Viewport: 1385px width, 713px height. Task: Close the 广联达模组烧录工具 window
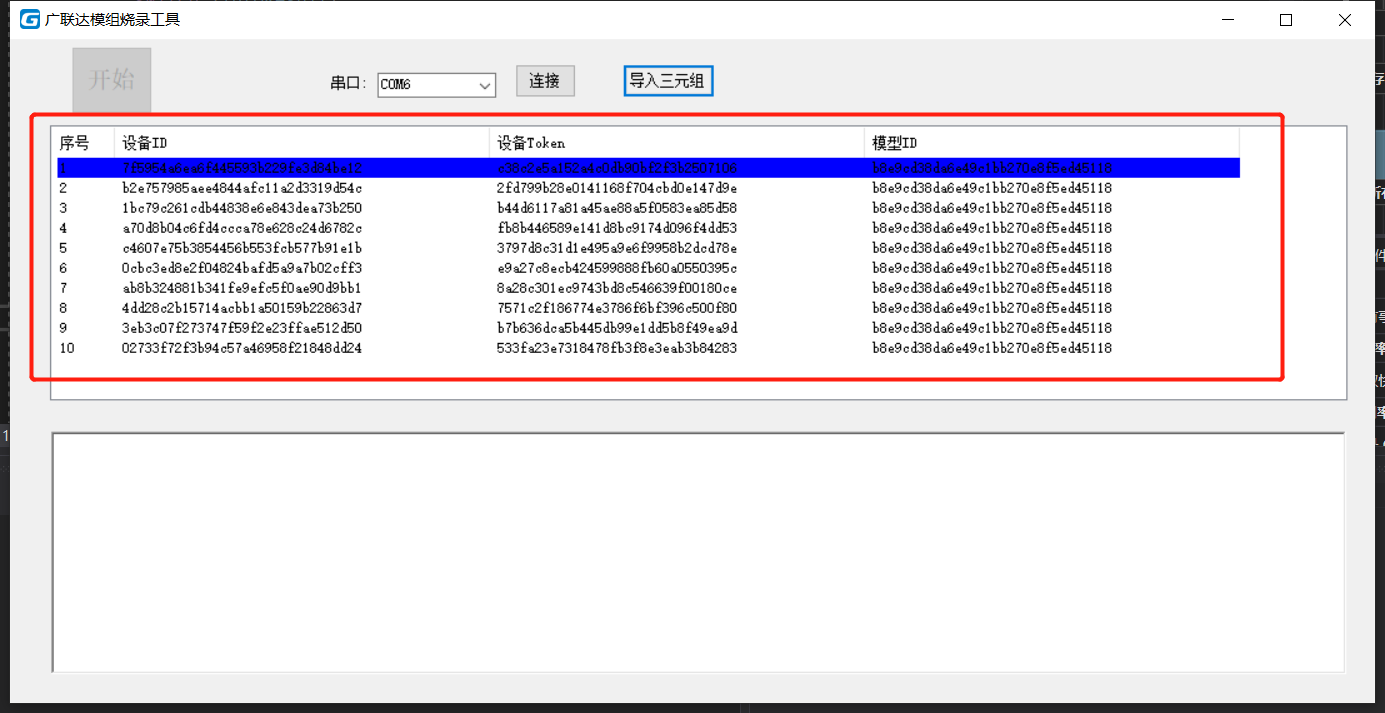pyautogui.click(x=1344, y=19)
